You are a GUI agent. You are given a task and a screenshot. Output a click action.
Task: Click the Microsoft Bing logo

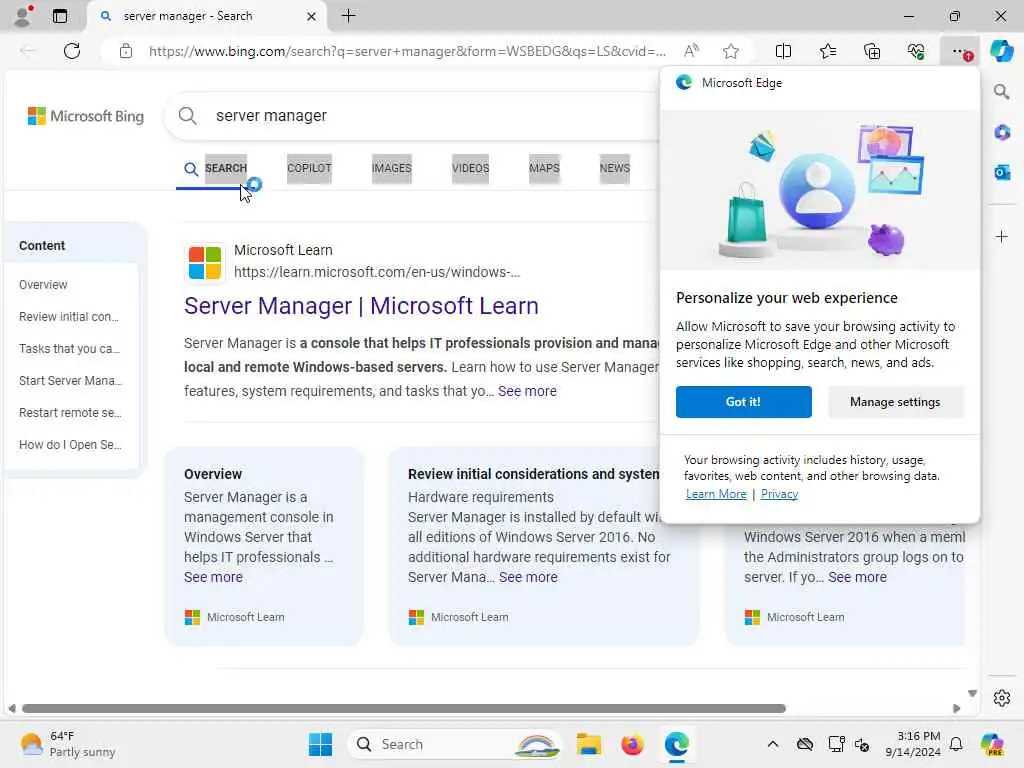click(86, 116)
